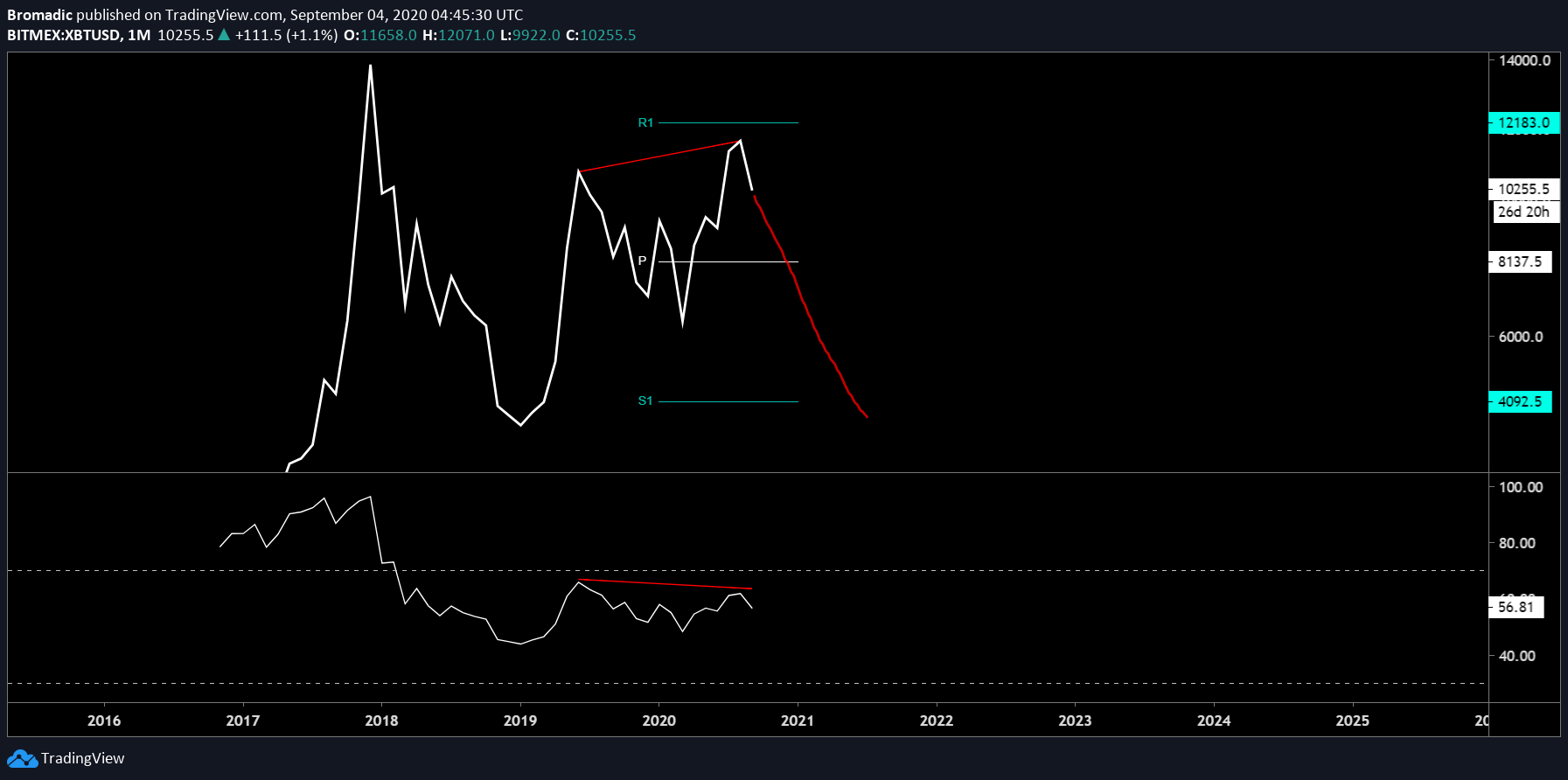This screenshot has height=780, width=1568.
Task: Click the 4092.5 cyan price tag
Action: tap(1520, 401)
